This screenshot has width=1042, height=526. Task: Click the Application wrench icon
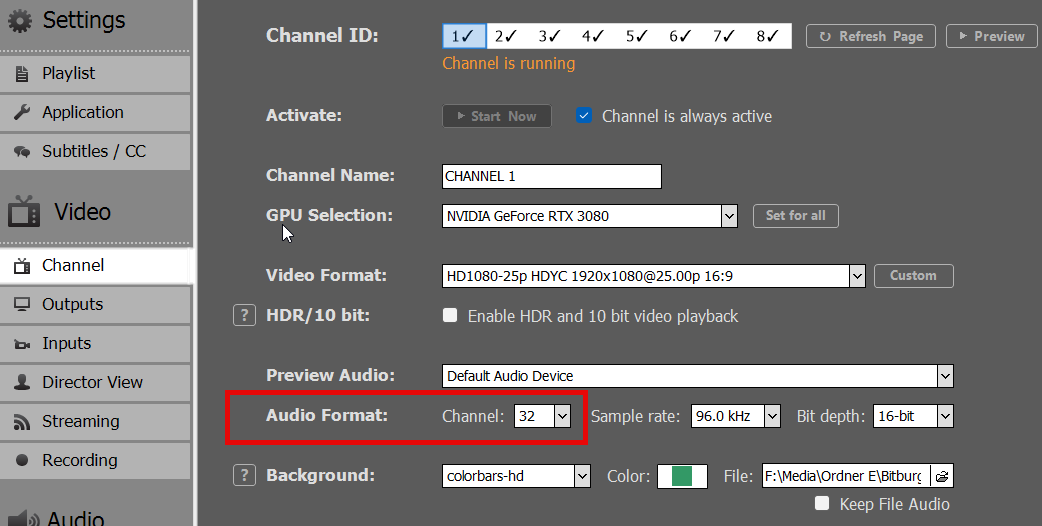(x=22, y=112)
